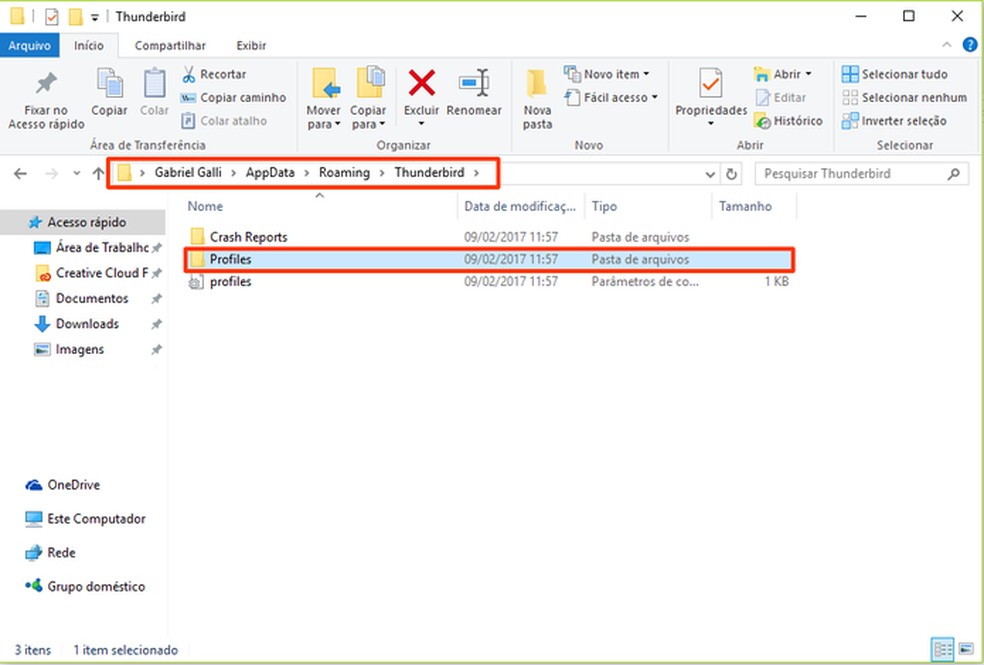Refresh the folder view
The height and width of the screenshot is (665, 984).
[x=731, y=174]
